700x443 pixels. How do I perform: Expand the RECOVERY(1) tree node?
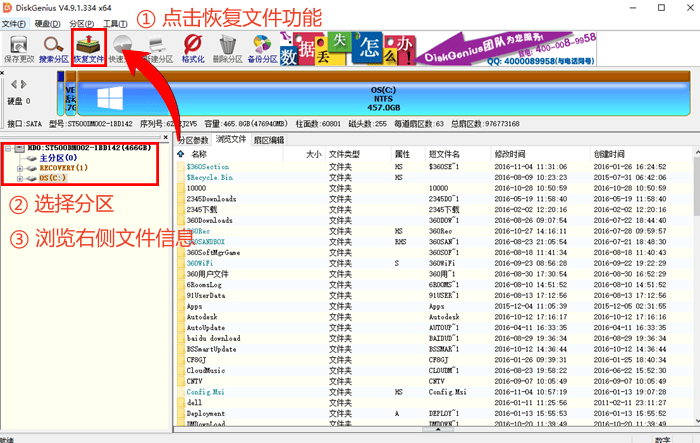pos(20,168)
